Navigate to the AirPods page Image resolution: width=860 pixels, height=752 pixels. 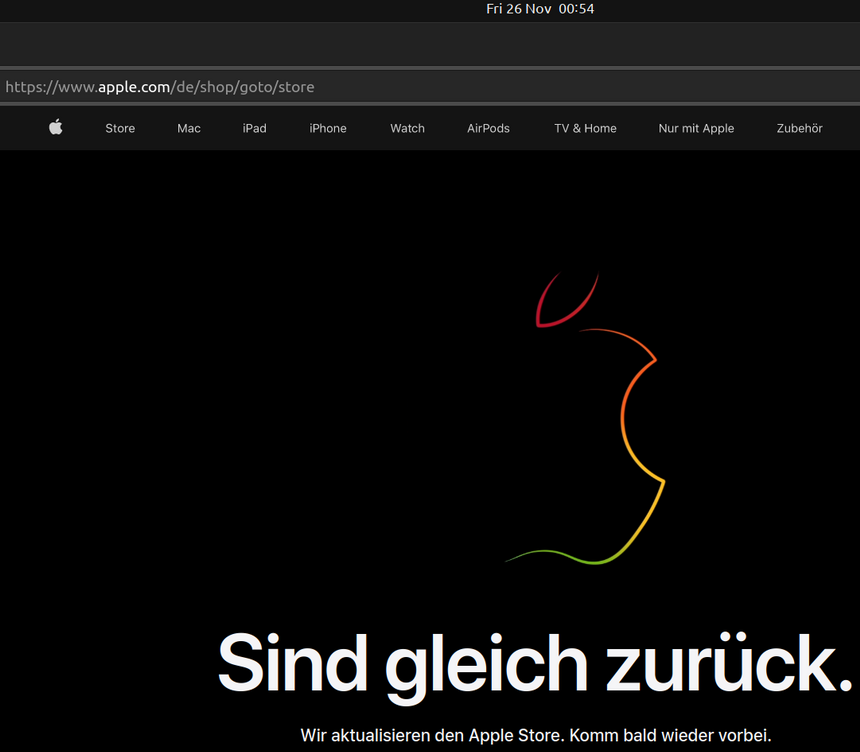tap(488, 128)
